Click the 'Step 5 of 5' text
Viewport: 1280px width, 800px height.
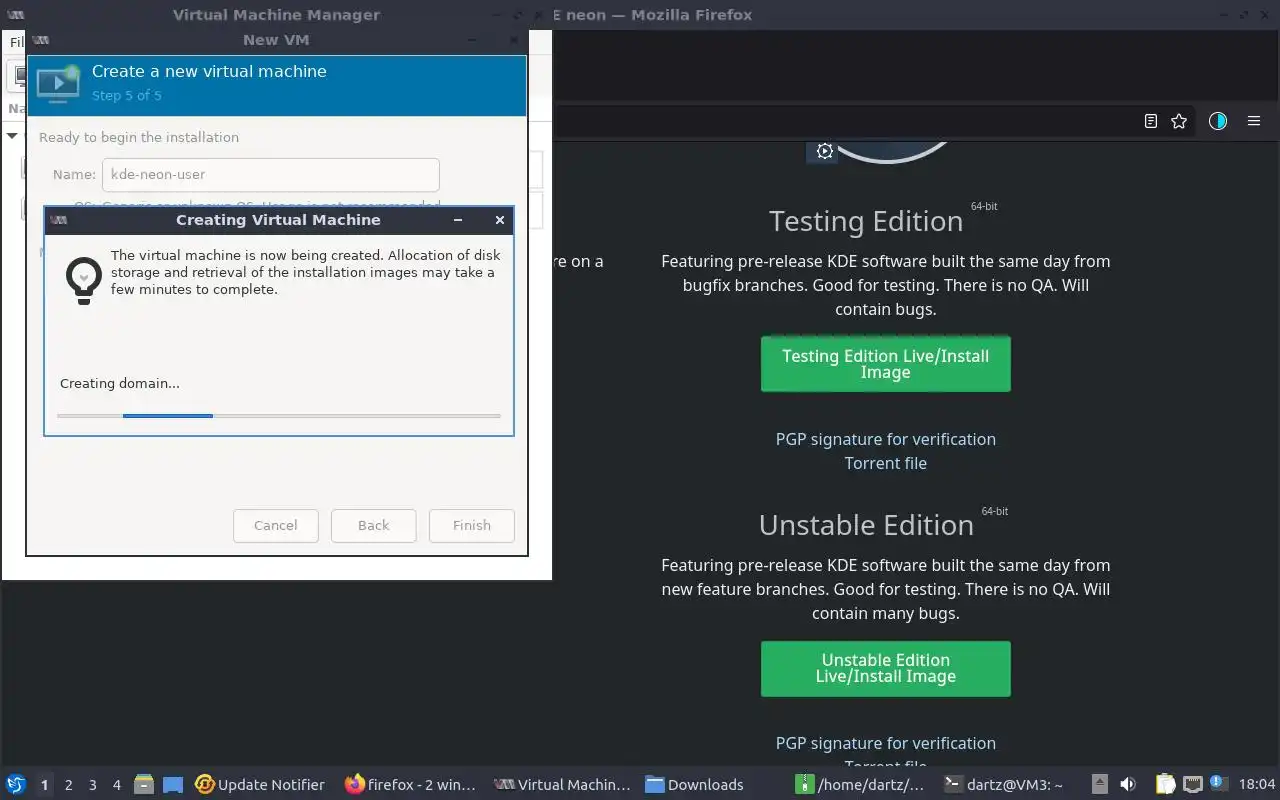127,96
